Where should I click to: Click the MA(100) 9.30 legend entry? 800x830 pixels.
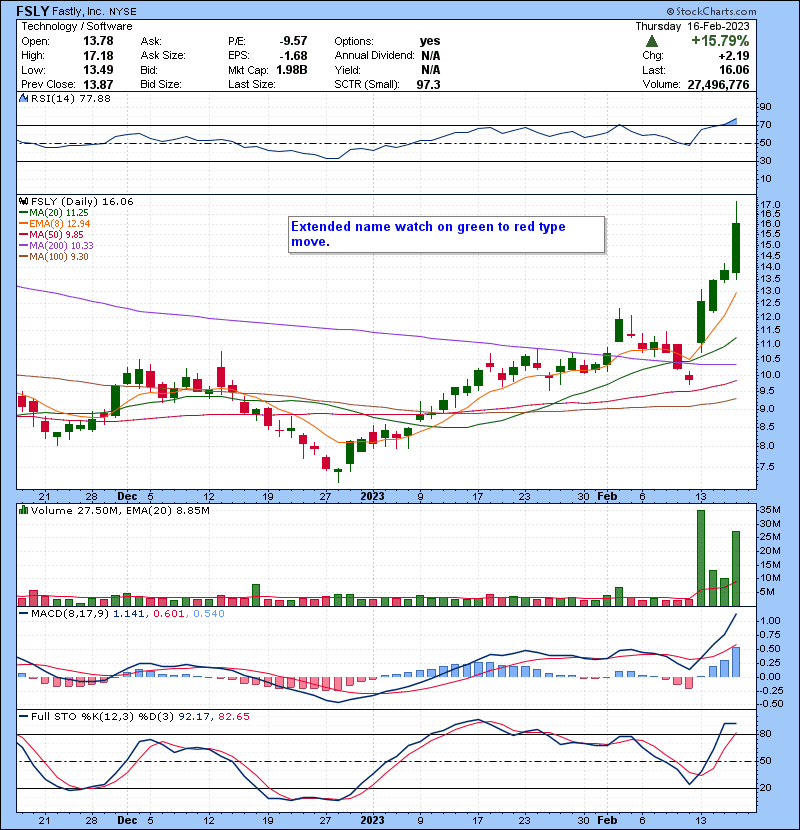tap(54, 257)
